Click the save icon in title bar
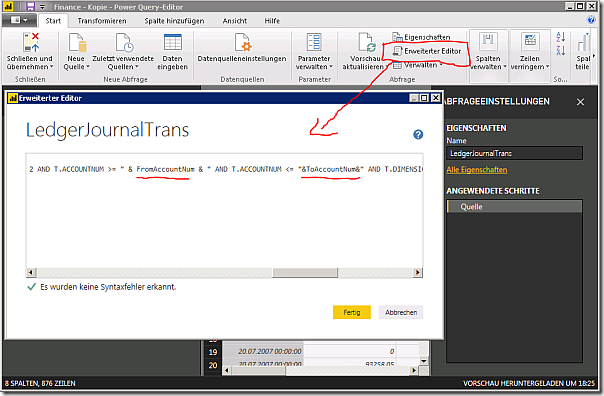This screenshot has width=604, height=396. click(x=30, y=7)
